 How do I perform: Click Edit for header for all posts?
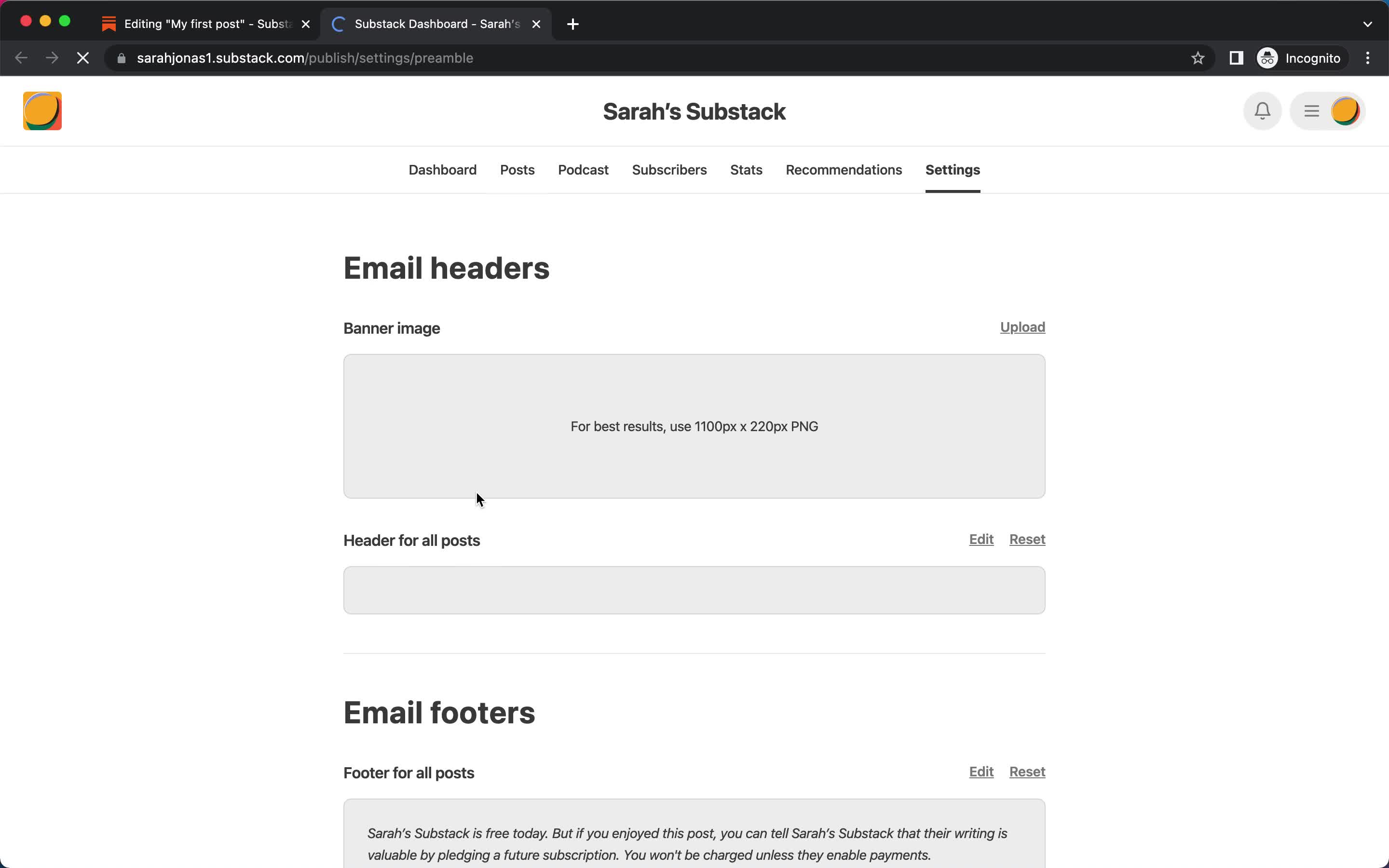click(x=981, y=539)
